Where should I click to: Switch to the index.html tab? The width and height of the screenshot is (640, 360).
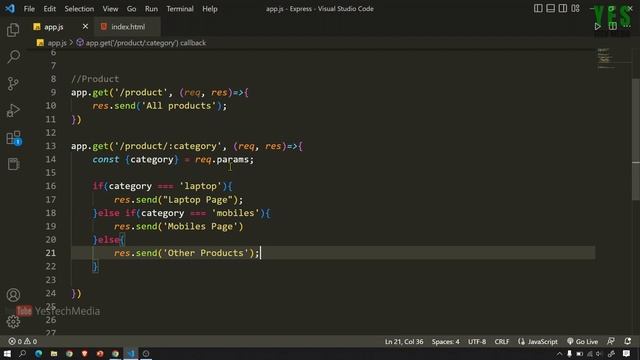(x=127, y=27)
